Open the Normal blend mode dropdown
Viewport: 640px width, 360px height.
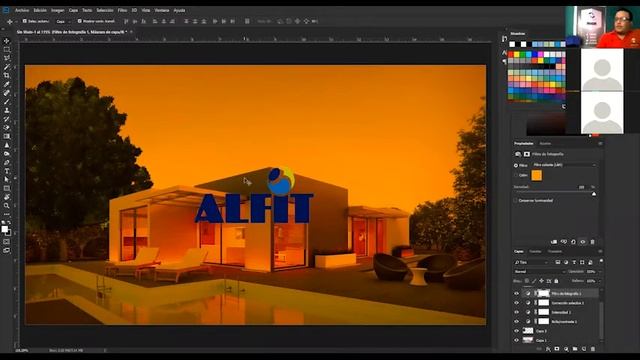[540, 271]
